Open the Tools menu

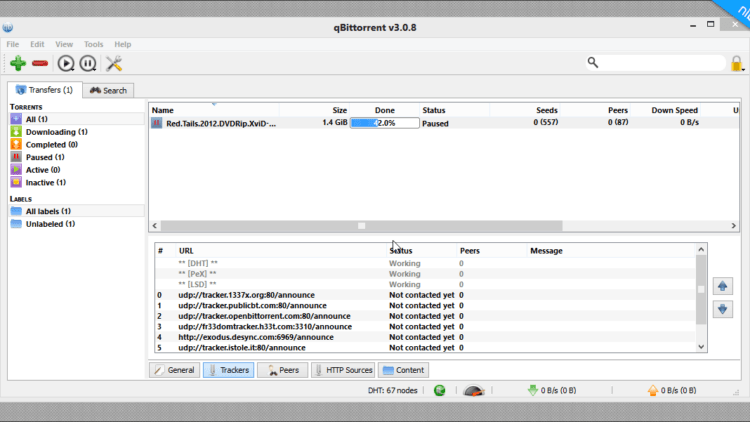tap(93, 44)
